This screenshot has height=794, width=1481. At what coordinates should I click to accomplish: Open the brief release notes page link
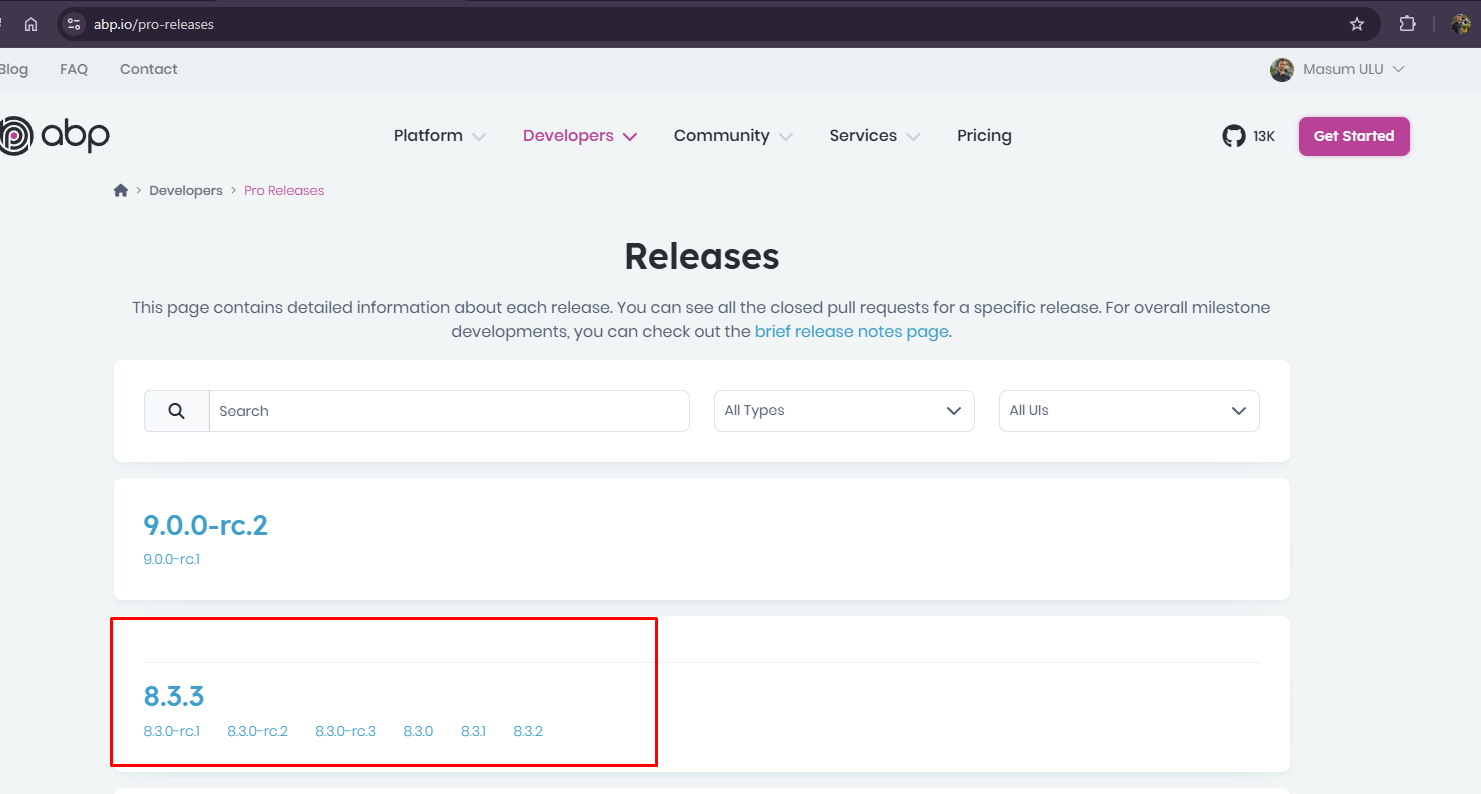click(x=851, y=331)
